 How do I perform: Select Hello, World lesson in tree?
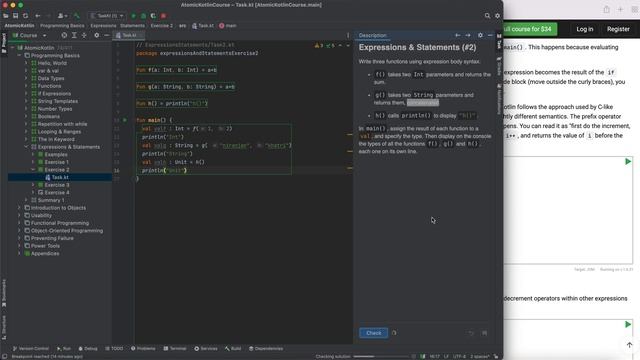pyautogui.click(x=52, y=63)
